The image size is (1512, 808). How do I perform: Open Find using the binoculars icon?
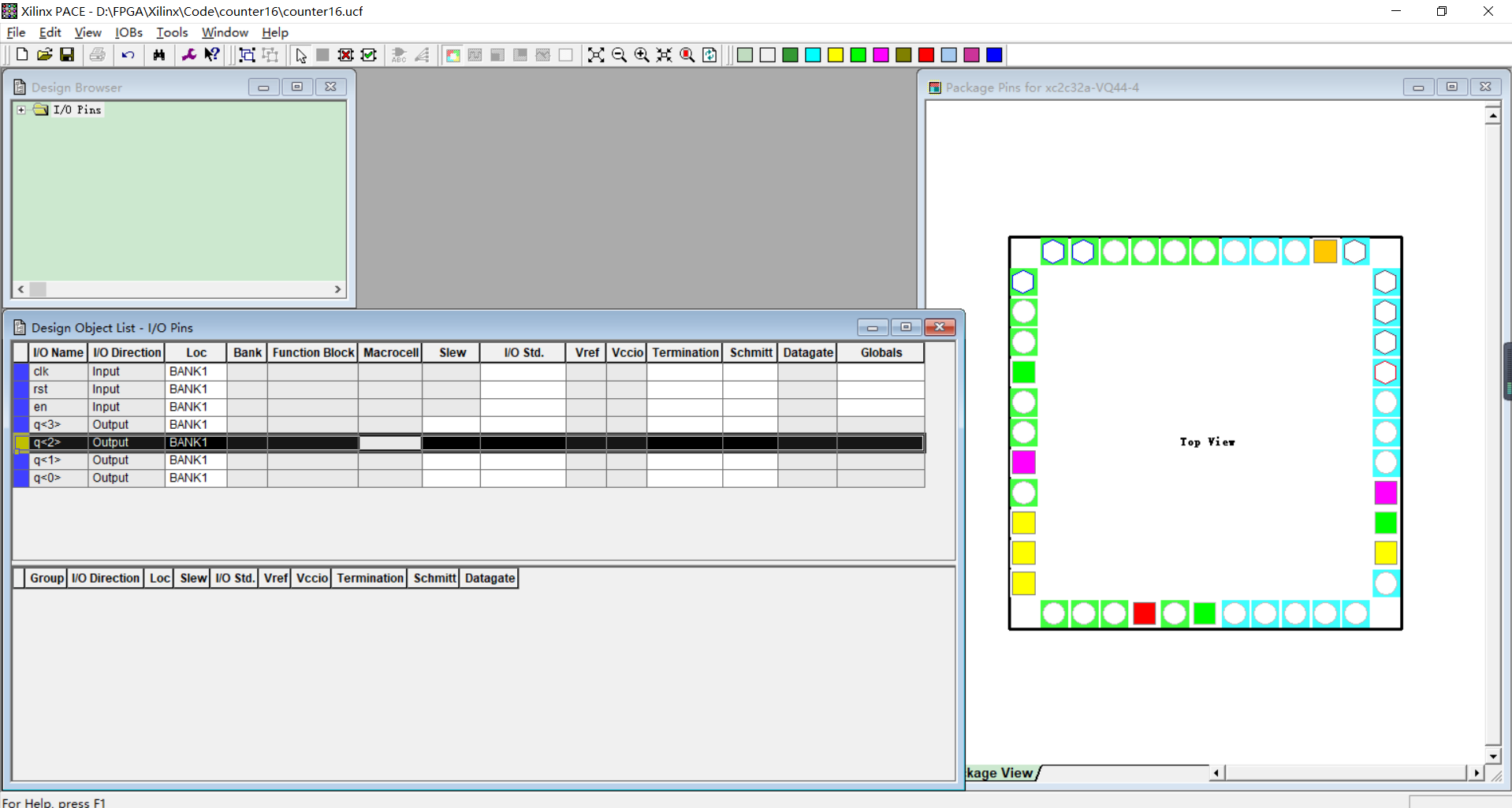click(x=159, y=54)
